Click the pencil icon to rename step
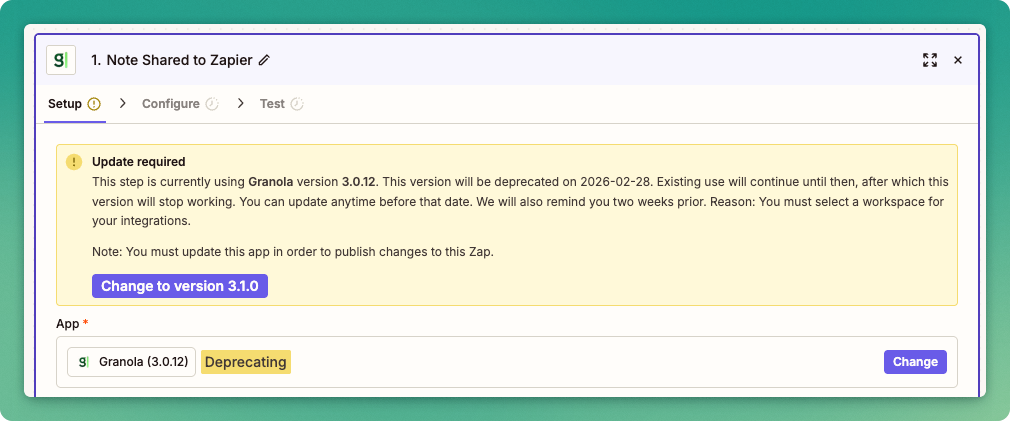 tap(264, 60)
